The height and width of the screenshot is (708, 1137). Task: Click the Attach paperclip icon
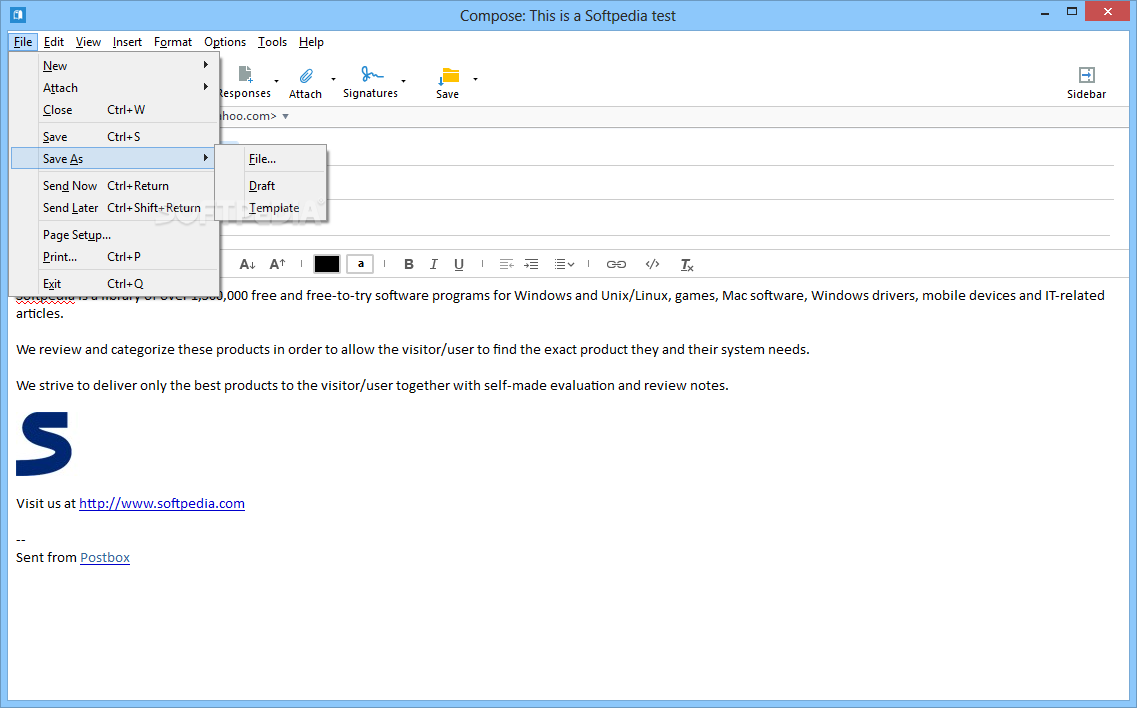coord(306,76)
